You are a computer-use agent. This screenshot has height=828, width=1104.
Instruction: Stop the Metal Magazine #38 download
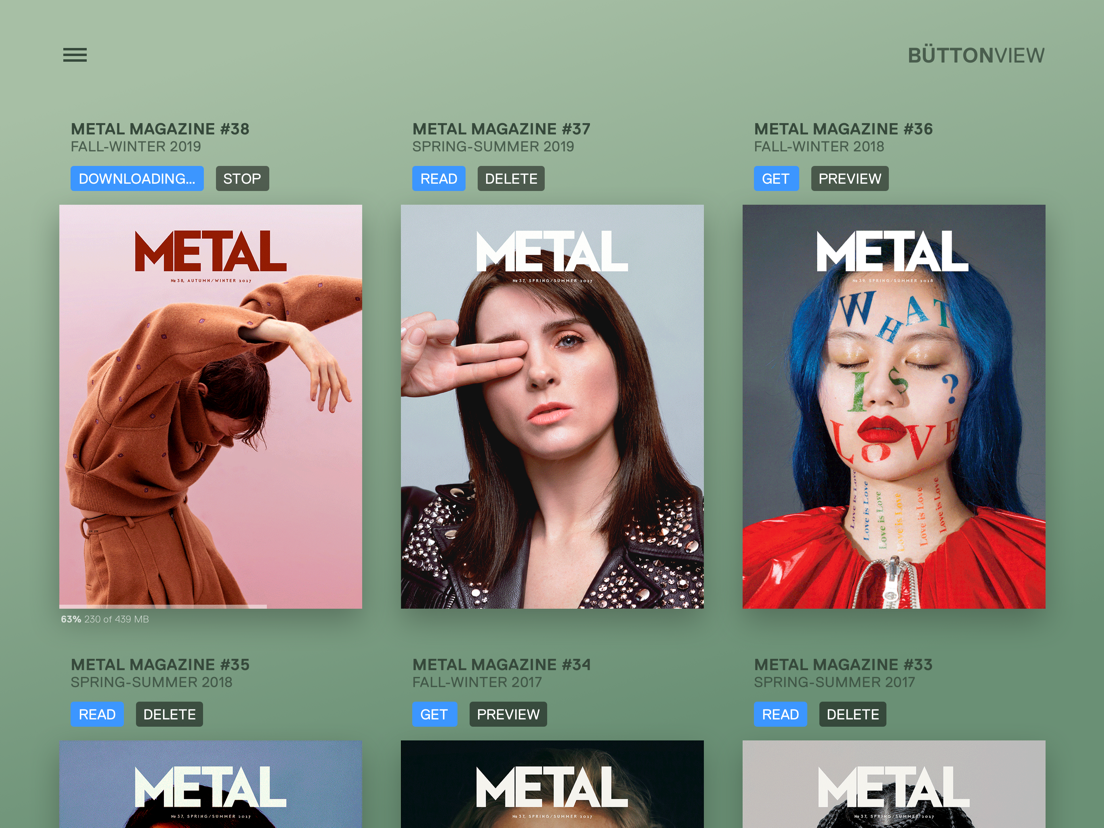coord(242,179)
